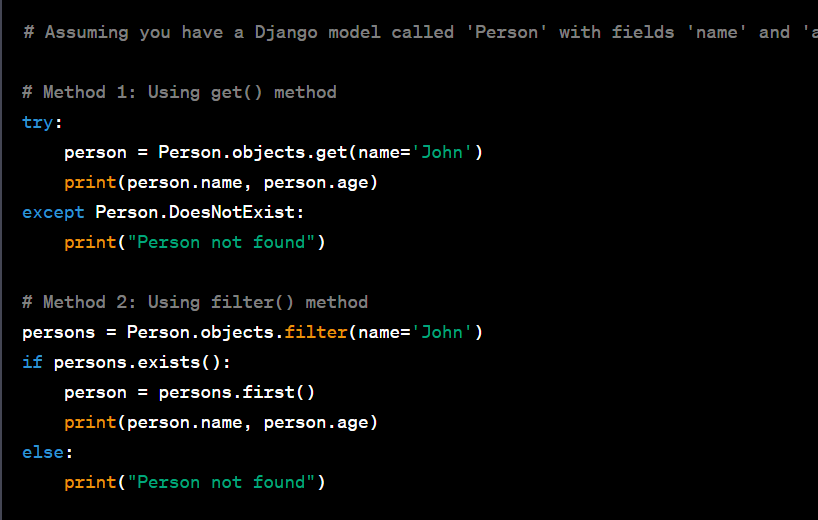Viewport: 818px width, 520px height.
Task: Click the 'if' keyword
Action: tap(32, 362)
